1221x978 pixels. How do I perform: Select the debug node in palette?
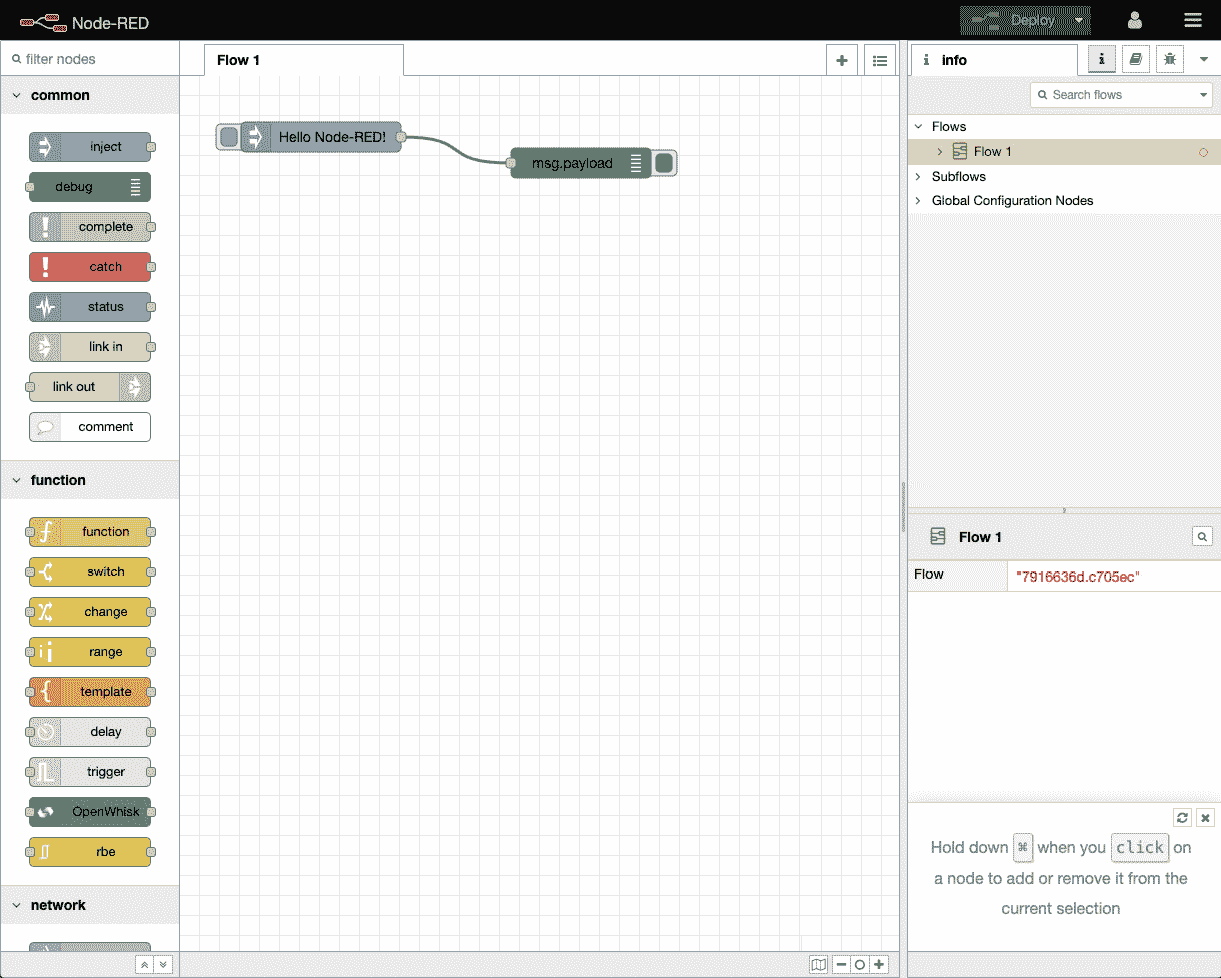(x=90, y=187)
